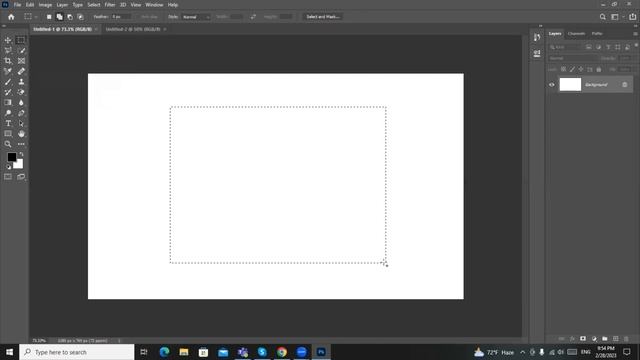Select the Horizontal Type tool
The image size is (640, 360).
pyautogui.click(x=8, y=123)
